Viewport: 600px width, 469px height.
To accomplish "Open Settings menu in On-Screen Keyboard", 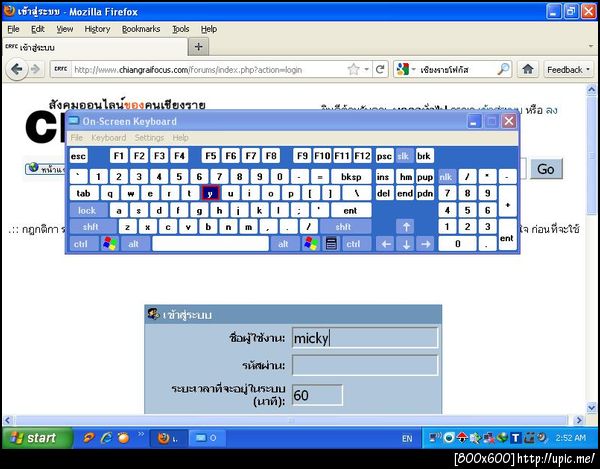I will tap(149, 138).
